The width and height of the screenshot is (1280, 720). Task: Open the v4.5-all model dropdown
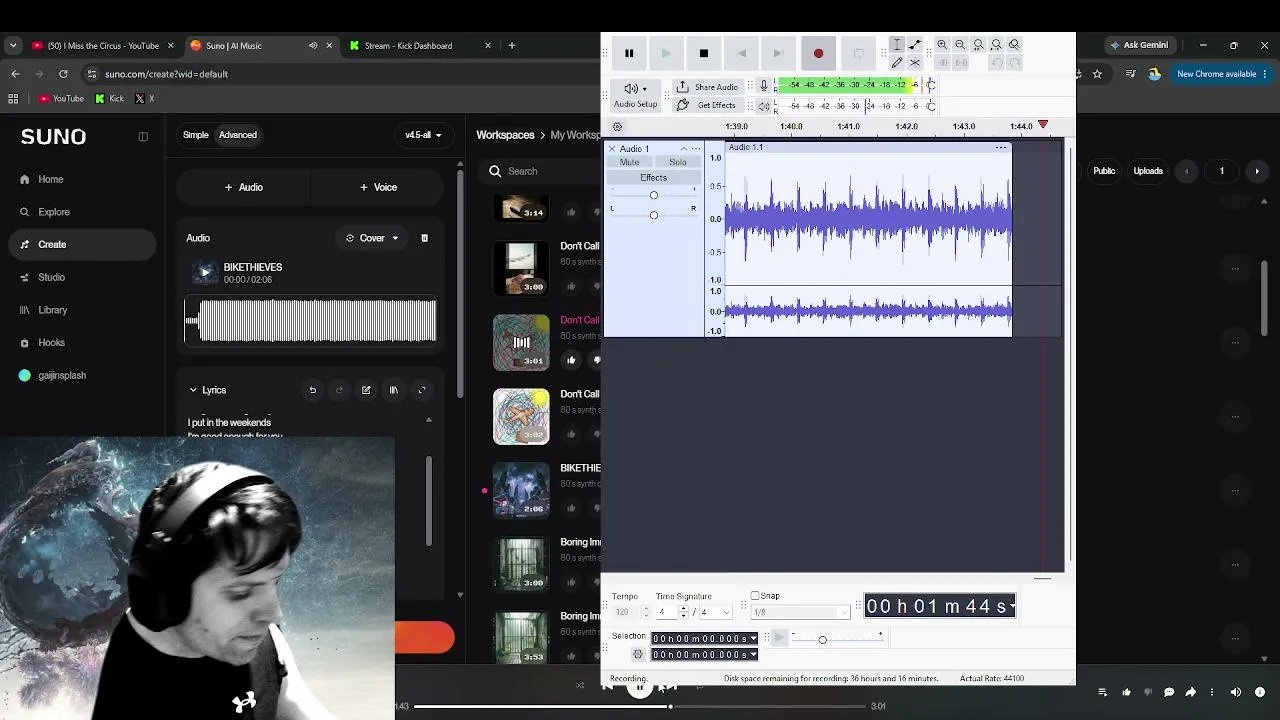(423, 135)
